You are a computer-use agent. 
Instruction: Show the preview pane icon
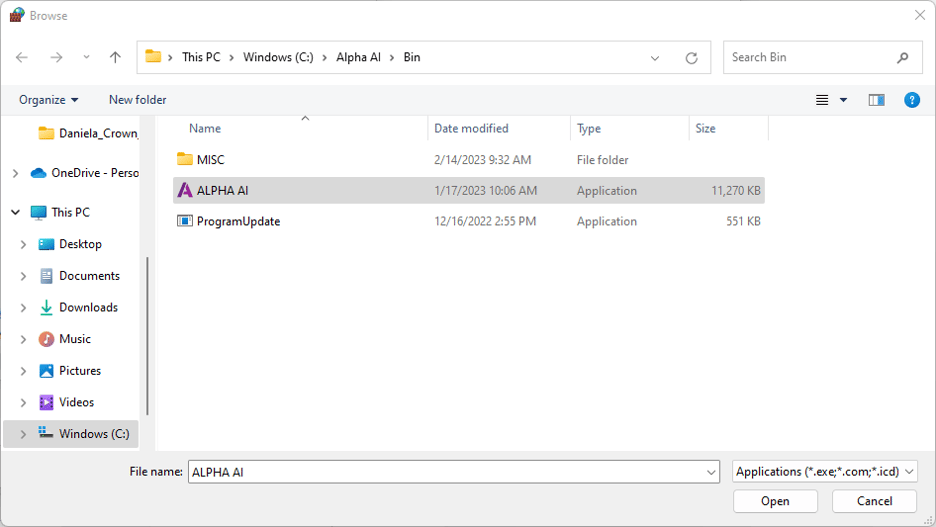coord(876,100)
